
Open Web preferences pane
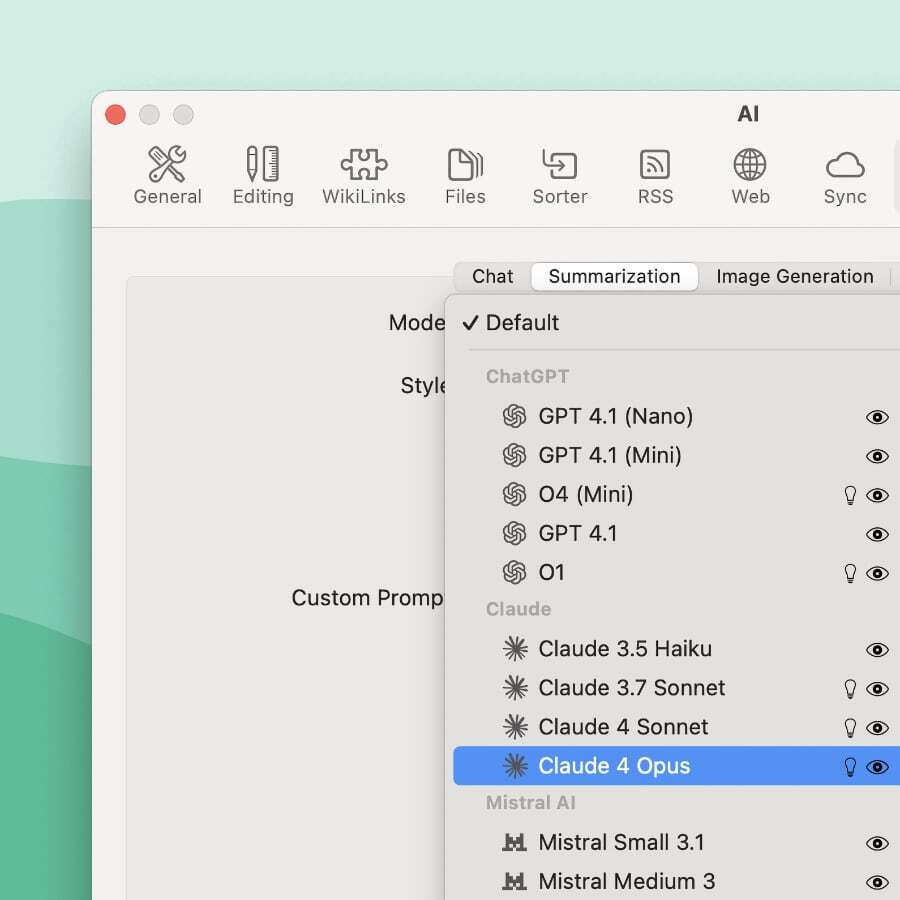coord(750,176)
